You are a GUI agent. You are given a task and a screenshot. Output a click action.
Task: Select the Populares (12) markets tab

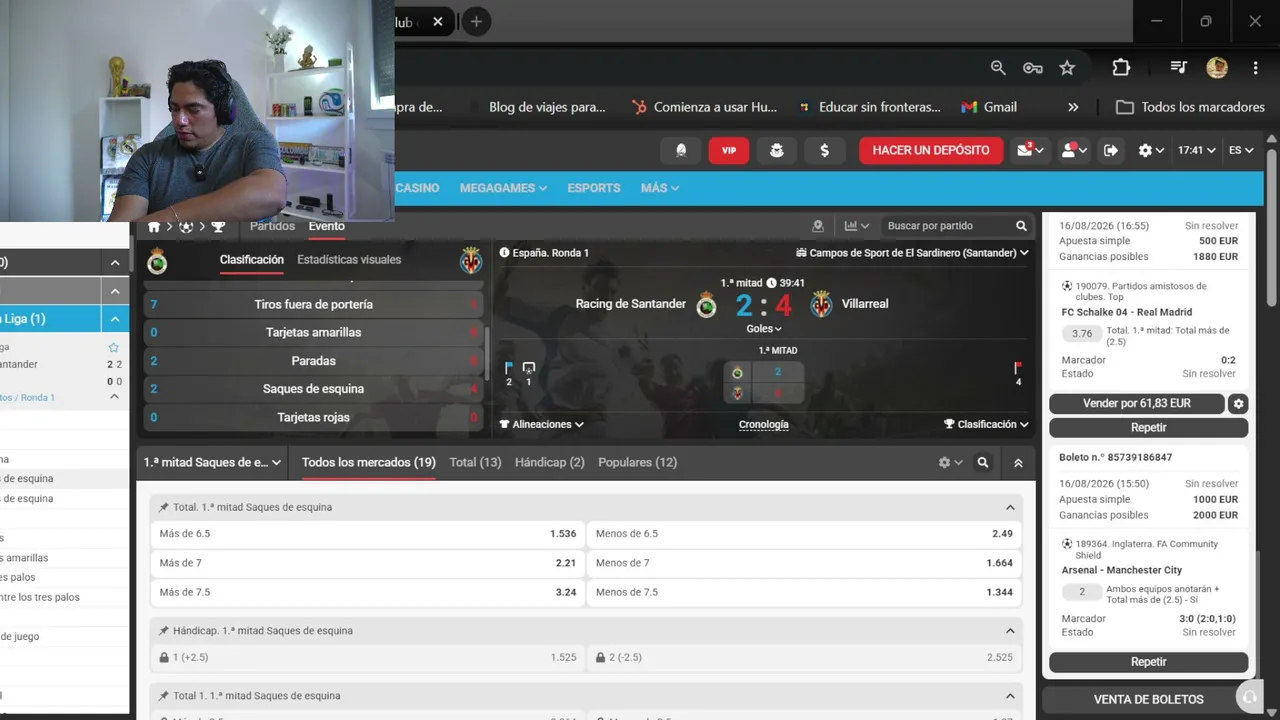point(638,463)
